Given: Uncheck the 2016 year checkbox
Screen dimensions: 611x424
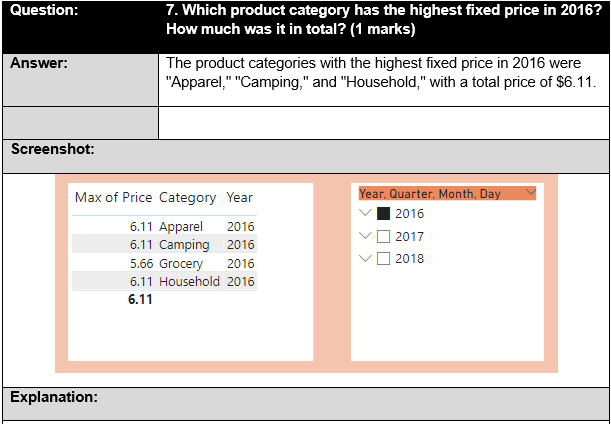Looking at the screenshot, I should pyautogui.click(x=384, y=213).
